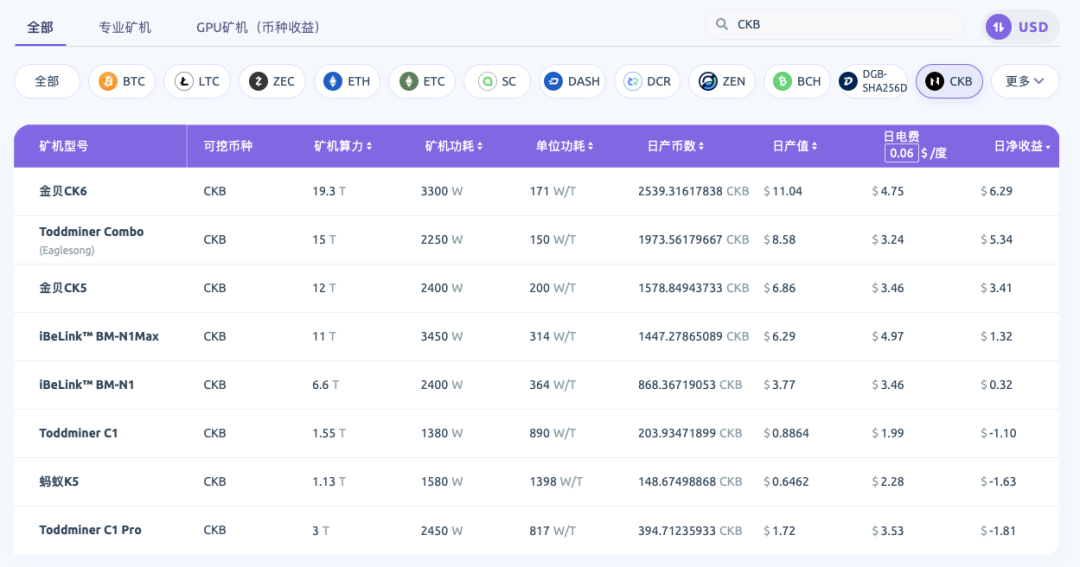The height and width of the screenshot is (567, 1080).
Task: Click the ETH coin icon
Action: (x=333, y=81)
